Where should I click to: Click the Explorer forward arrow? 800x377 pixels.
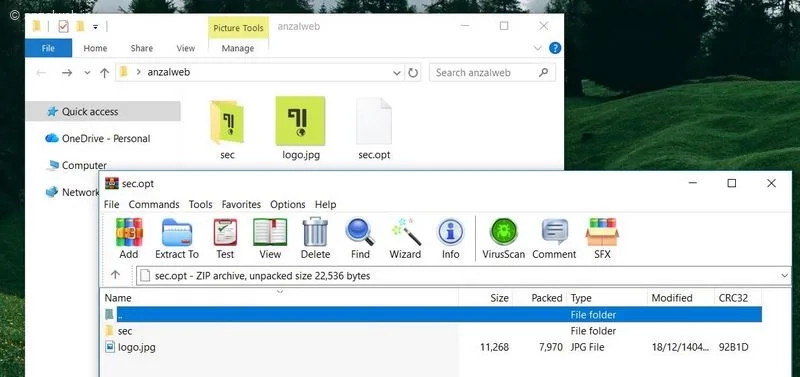point(67,73)
